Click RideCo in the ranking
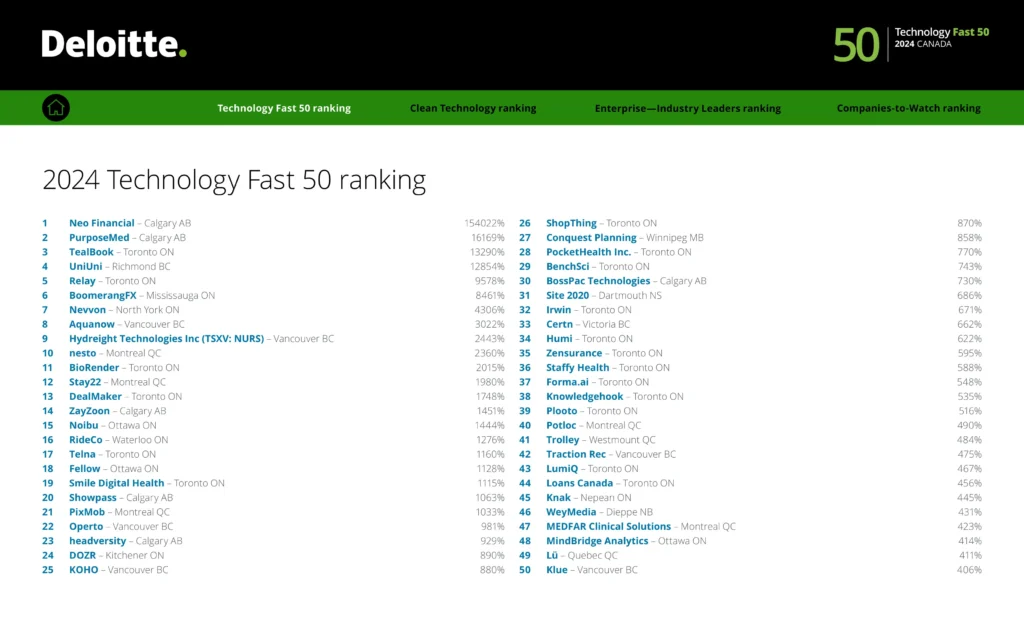 point(86,439)
